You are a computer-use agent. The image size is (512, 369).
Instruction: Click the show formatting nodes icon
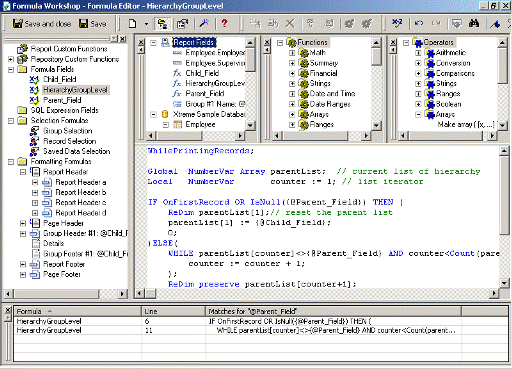coord(329,24)
